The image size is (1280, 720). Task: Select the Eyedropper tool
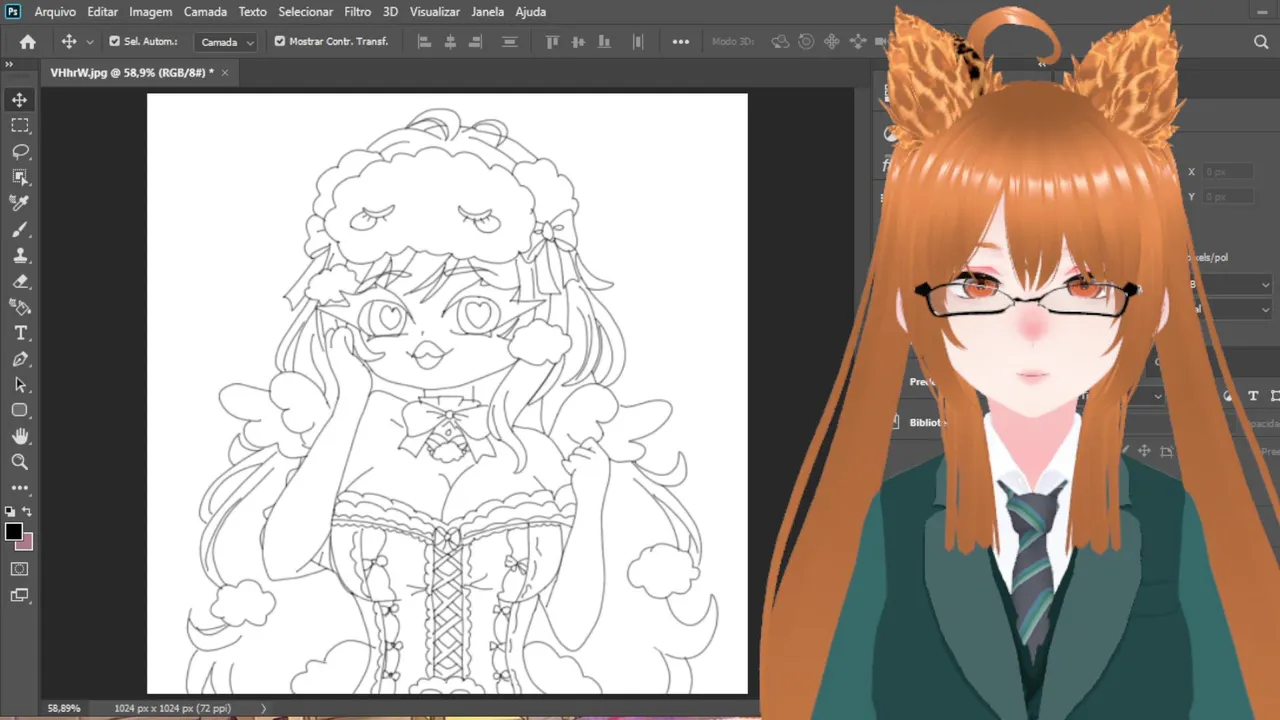click(19, 204)
